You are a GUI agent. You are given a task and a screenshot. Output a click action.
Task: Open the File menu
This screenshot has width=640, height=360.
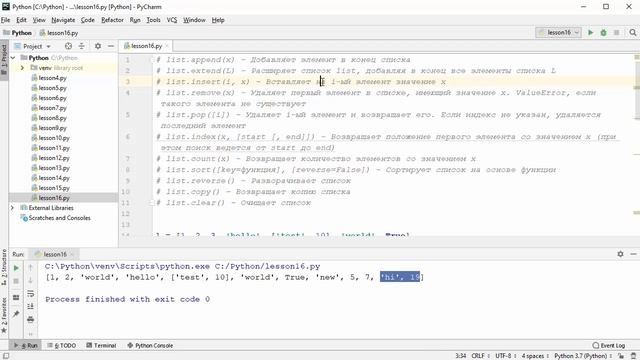(x=6, y=20)
